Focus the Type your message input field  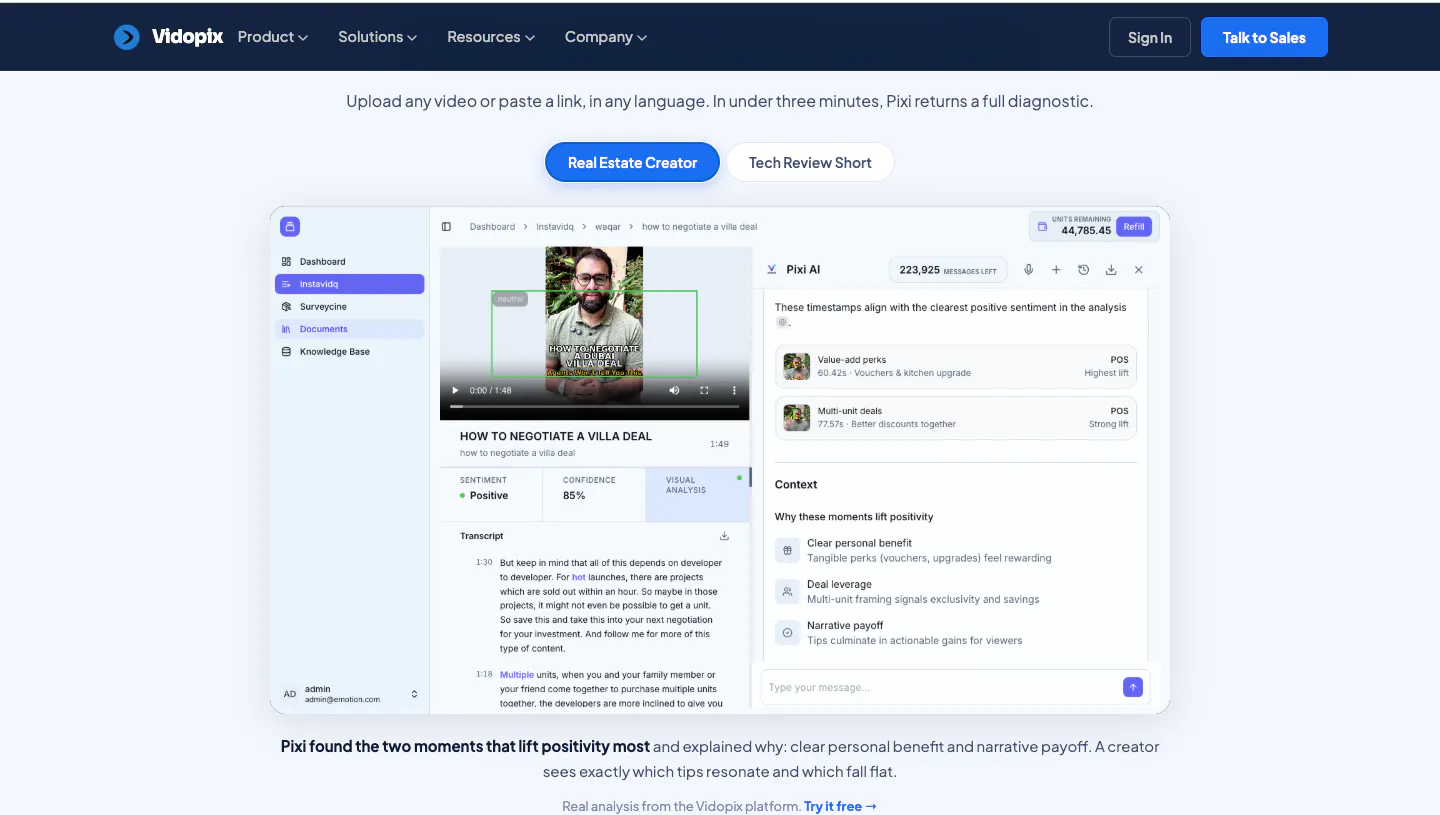(942, 687)
